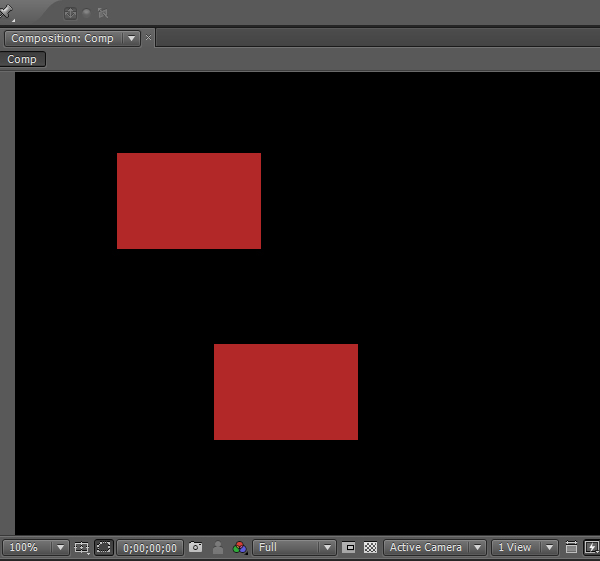The width and height of the screenshot is (600, 561).
Task: Open the Active Camera 3D view dropdown
Action: tap(435, 547)
